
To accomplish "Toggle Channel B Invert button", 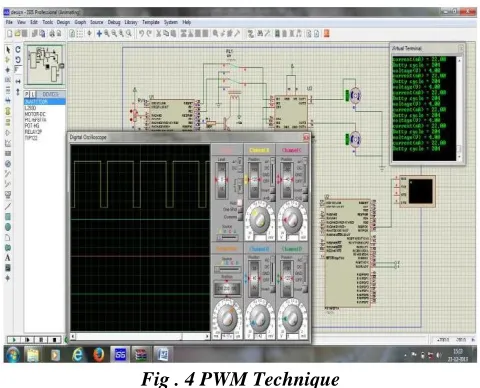I will pyautogui.click(x=272, y=289).
